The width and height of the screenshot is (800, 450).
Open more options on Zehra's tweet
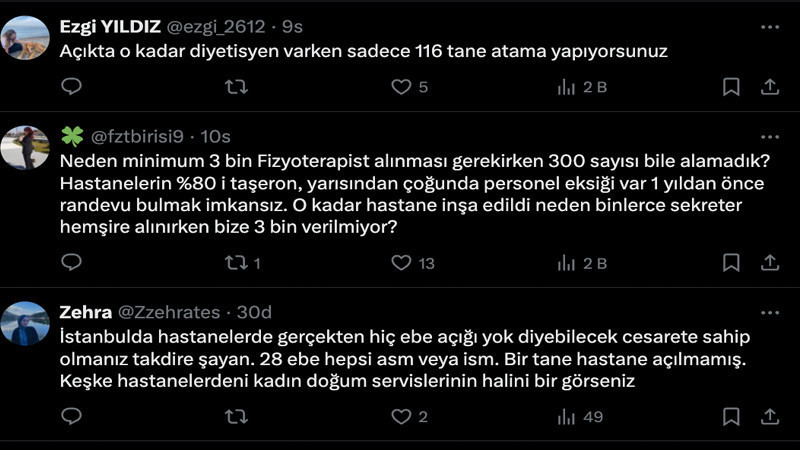pyautogui.click(x=769, y=312)
